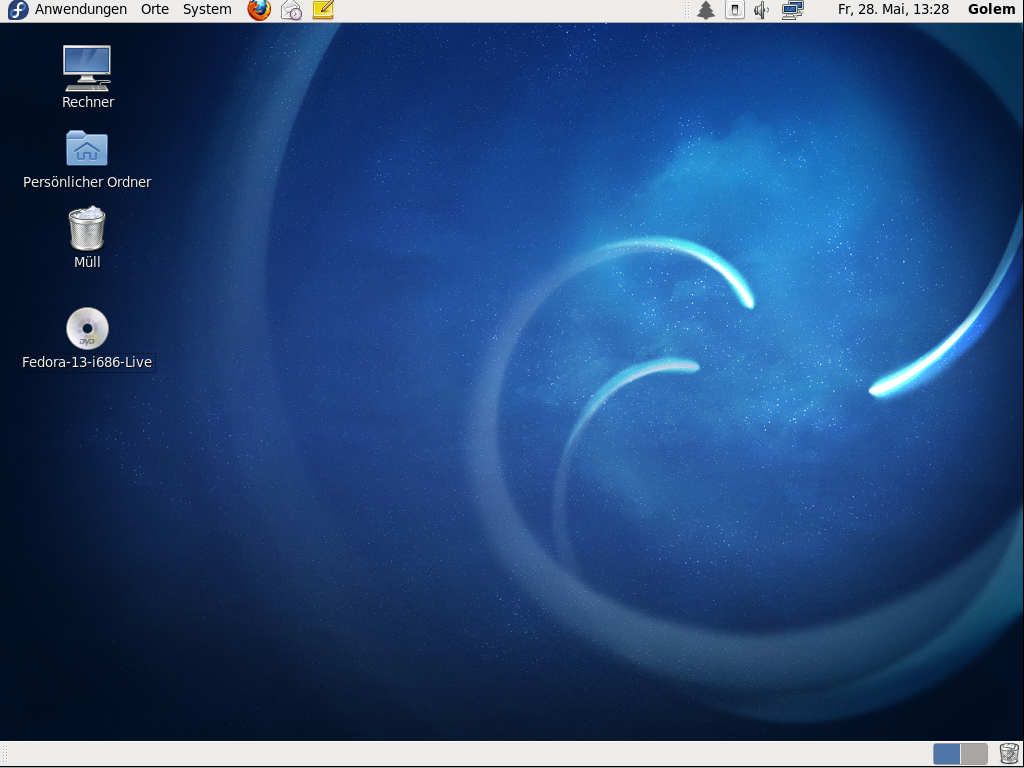Viewport: 1024px width, 768px height.
Task: Switch to the first workspace
Action: (x=946, y=754)
